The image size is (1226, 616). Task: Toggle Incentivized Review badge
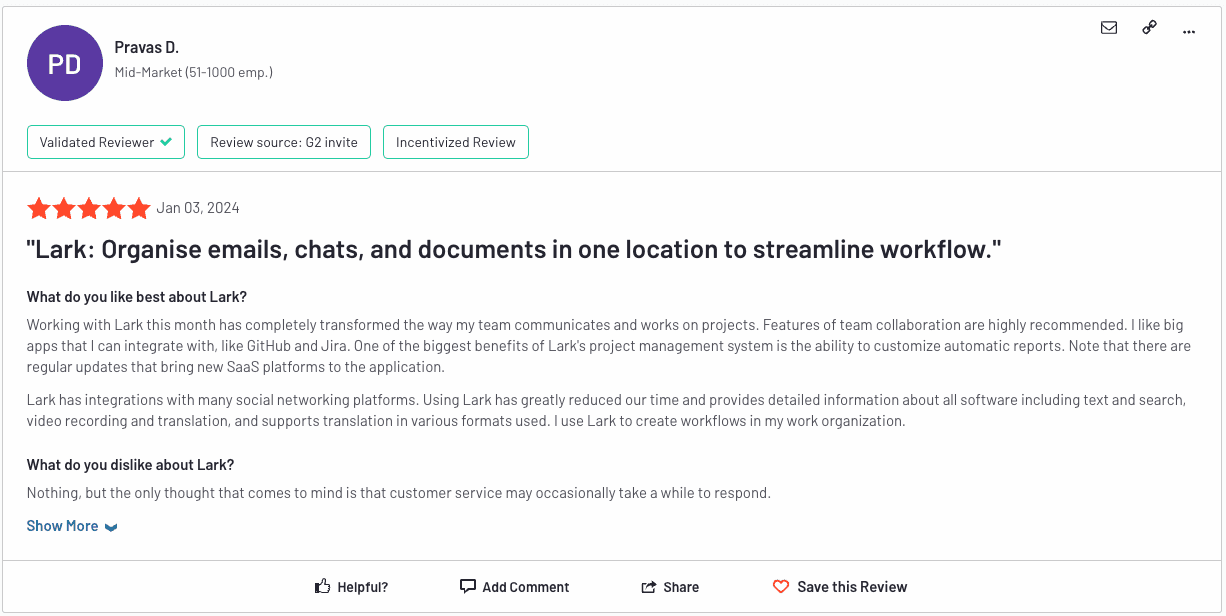coord(455,141)
